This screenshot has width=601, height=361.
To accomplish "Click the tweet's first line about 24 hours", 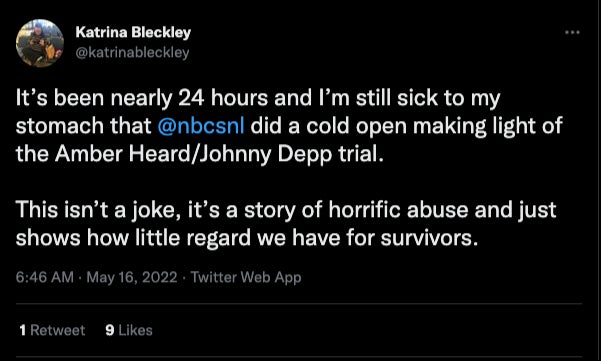I will pyautogui.click(x=258, y=98).
